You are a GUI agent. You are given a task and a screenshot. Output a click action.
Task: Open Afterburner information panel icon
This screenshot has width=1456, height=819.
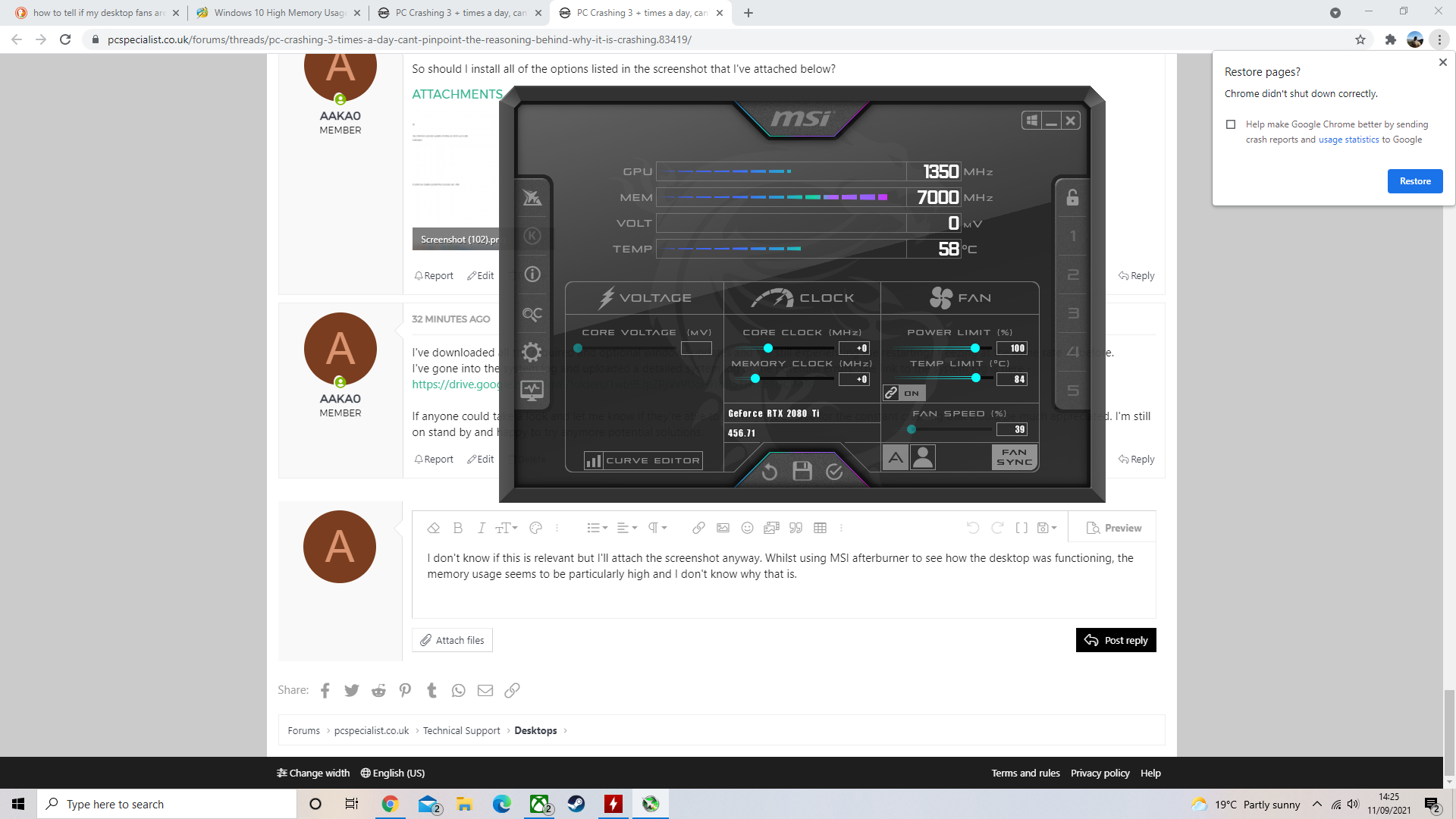coord(532,274)
